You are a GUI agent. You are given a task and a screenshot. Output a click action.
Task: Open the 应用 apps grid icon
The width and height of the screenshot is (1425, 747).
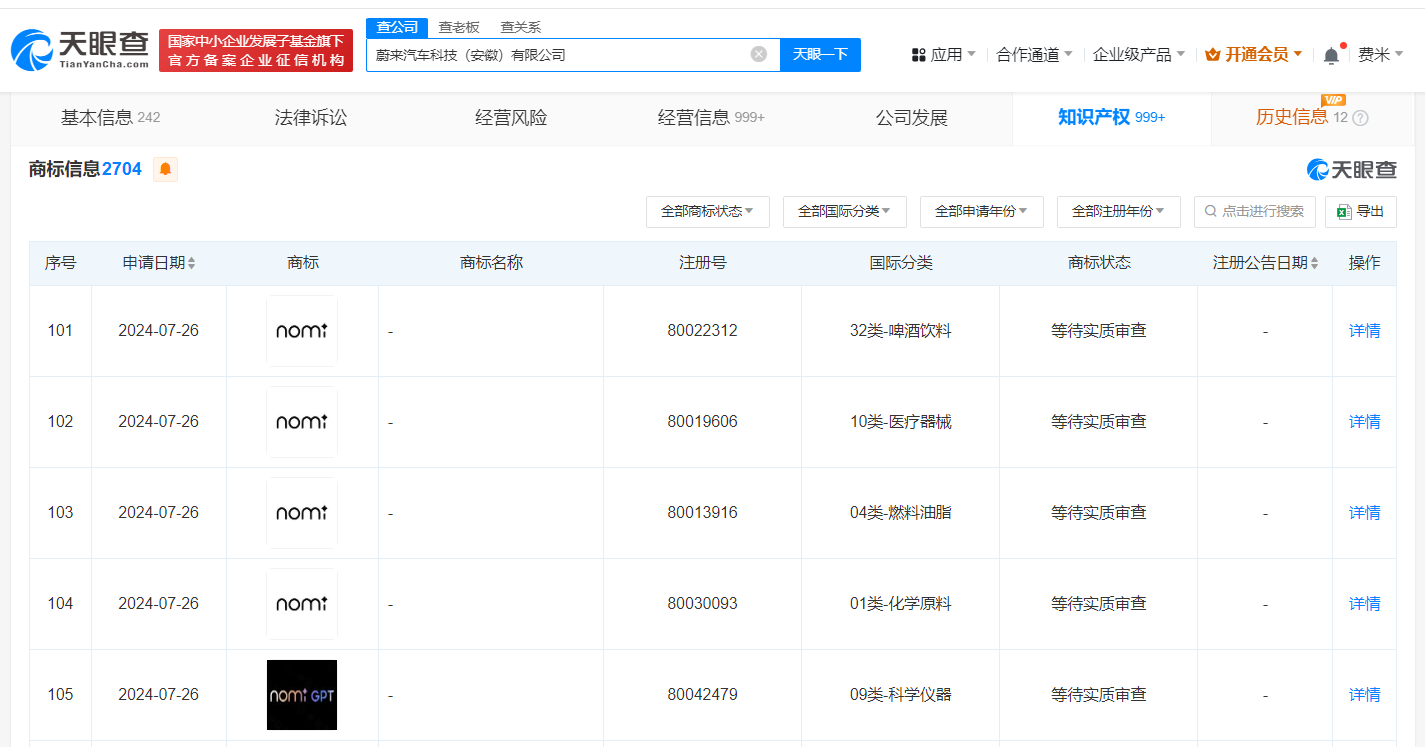coord(919,54)
